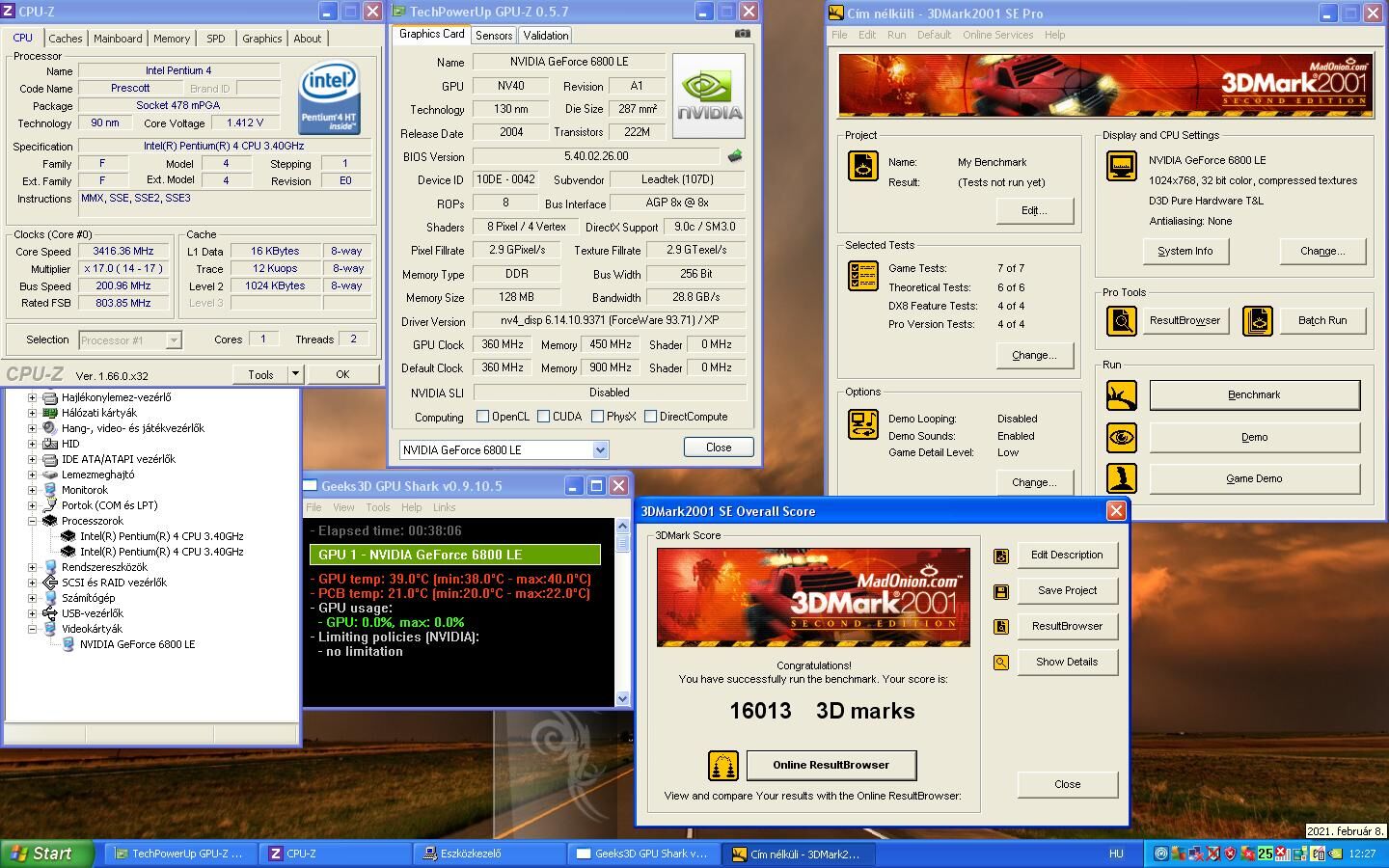Click the Display and CPU Settings monitor icon
Viewport: 1389px width, 868px height.
[x=1121, y=165]
